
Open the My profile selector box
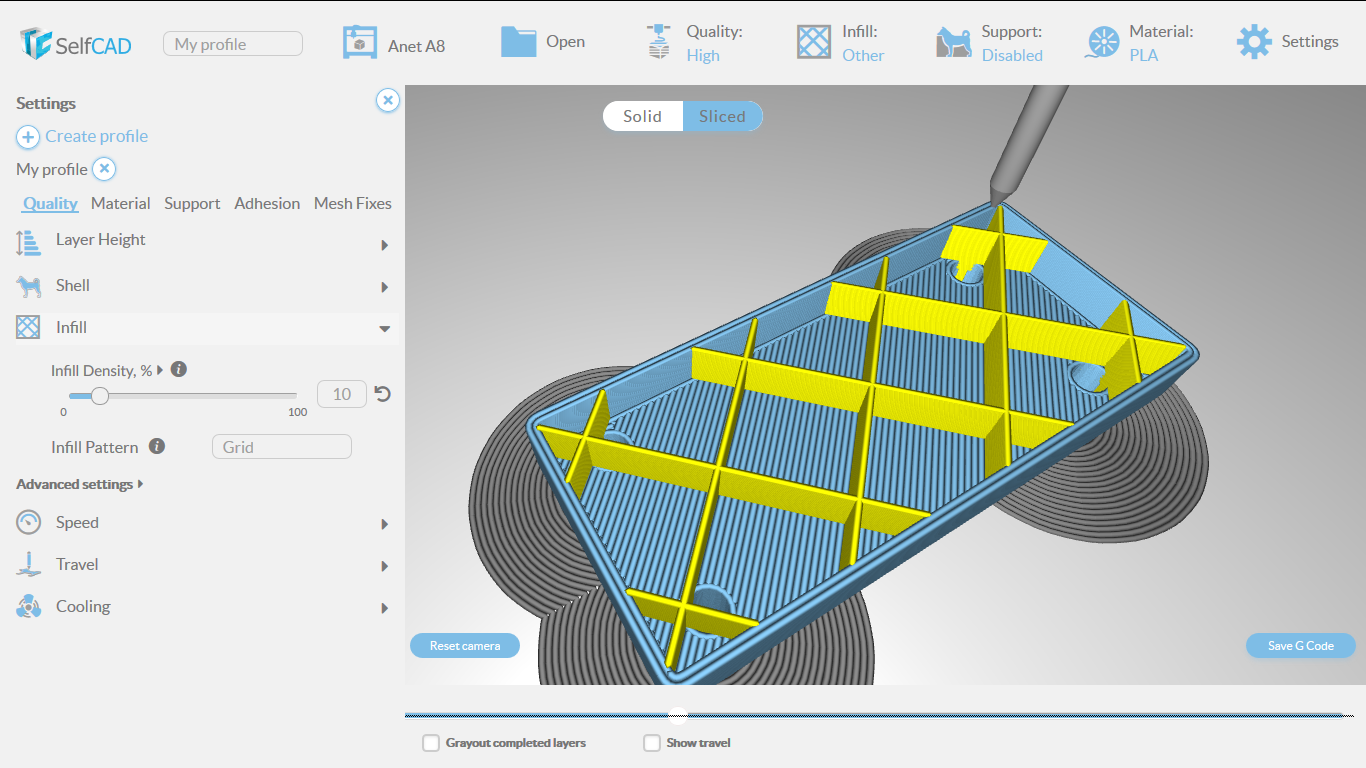(233, 44)
